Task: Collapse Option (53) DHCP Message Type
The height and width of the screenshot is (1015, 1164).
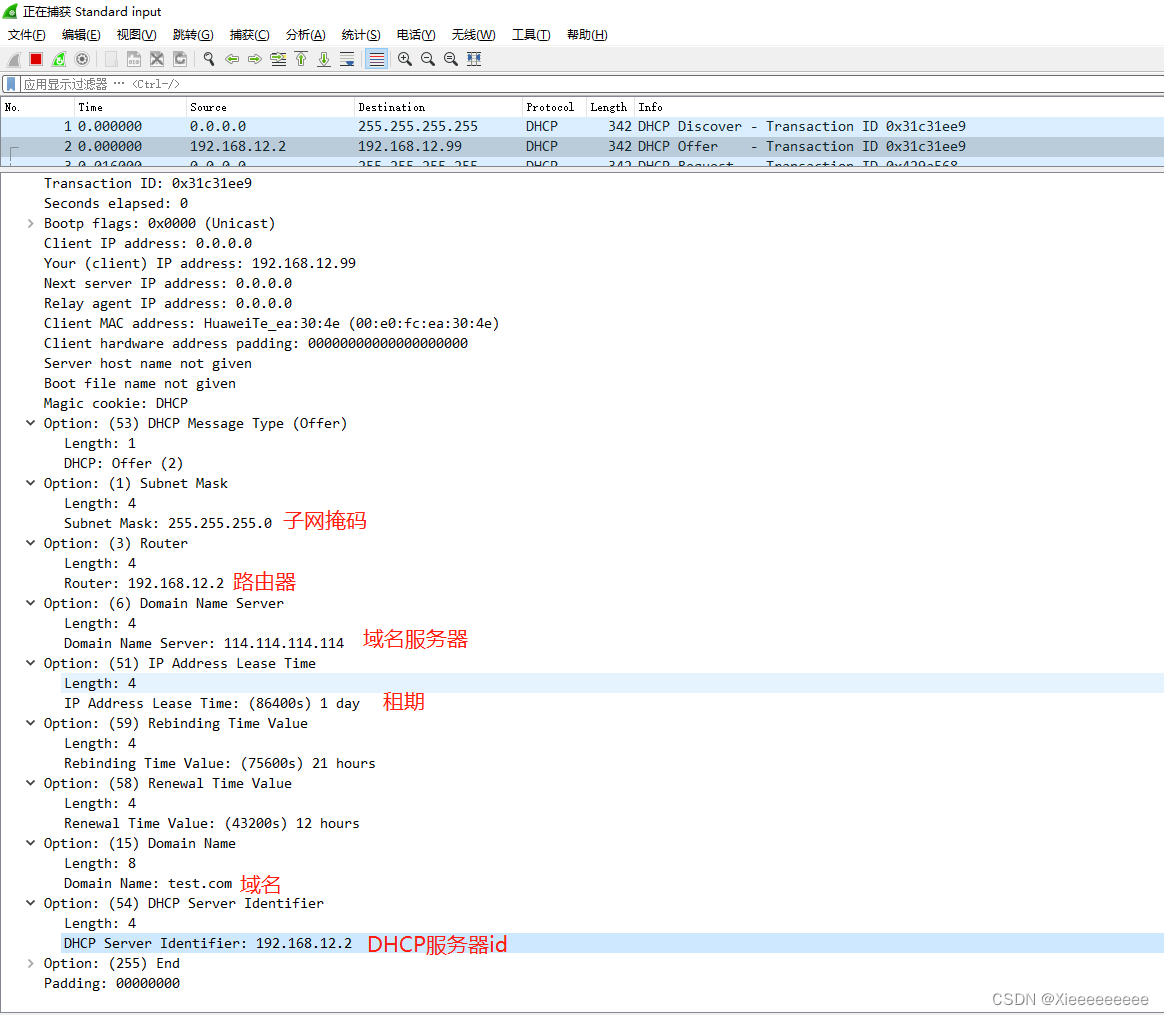Action: pyautogui.click(x=30, y=422)
